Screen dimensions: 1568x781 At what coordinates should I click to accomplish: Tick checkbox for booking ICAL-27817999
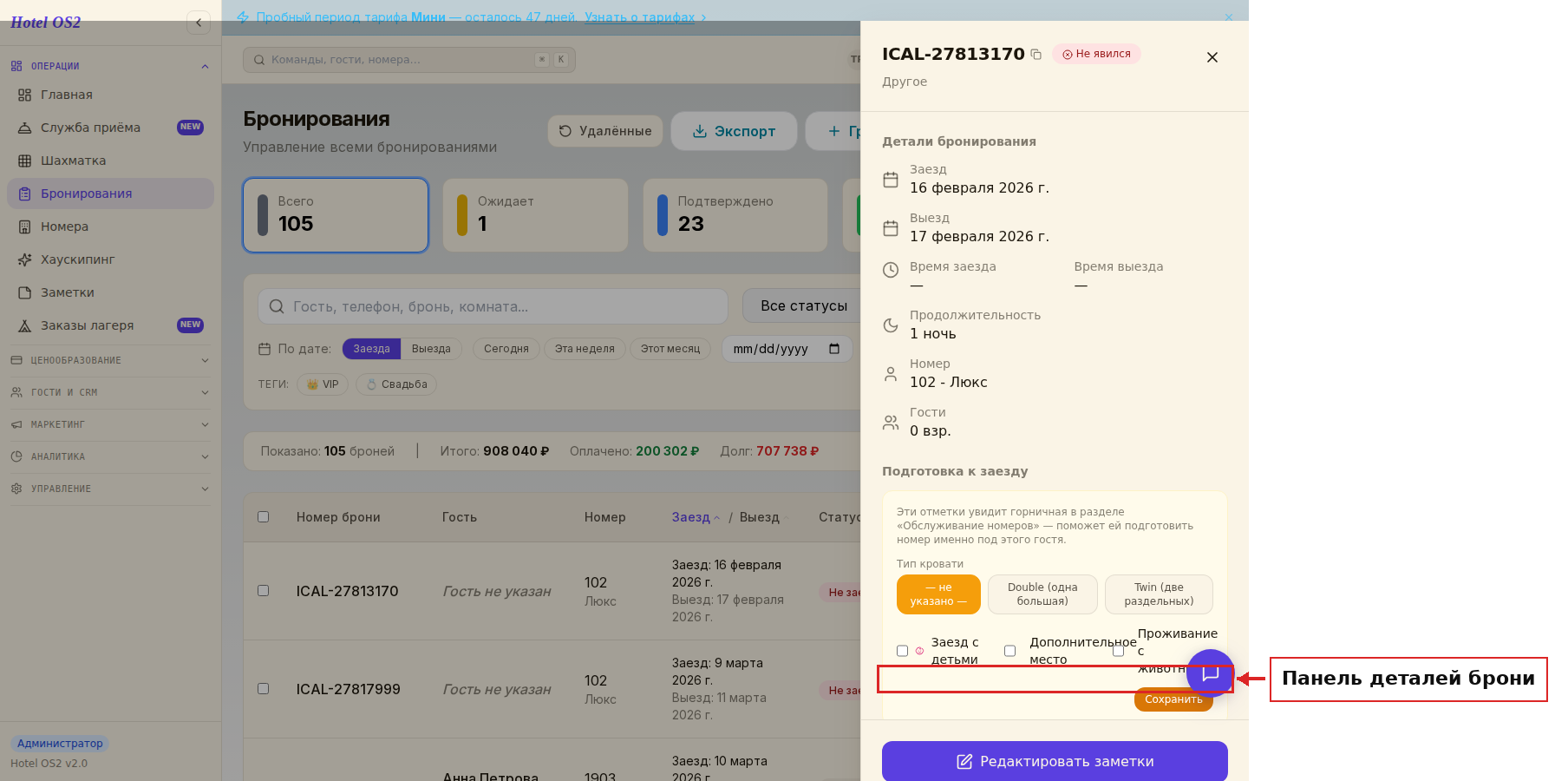[264, 688]
